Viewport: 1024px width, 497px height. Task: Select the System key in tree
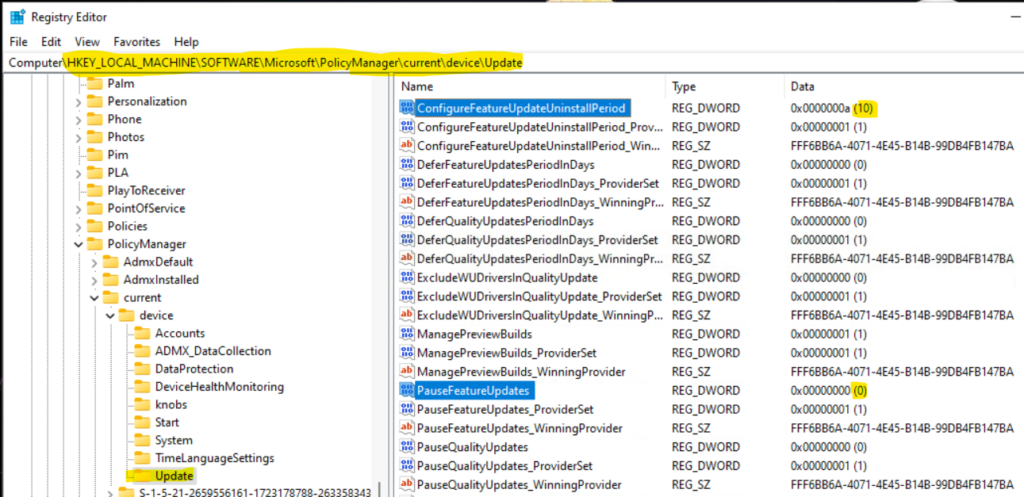point(174,440)
